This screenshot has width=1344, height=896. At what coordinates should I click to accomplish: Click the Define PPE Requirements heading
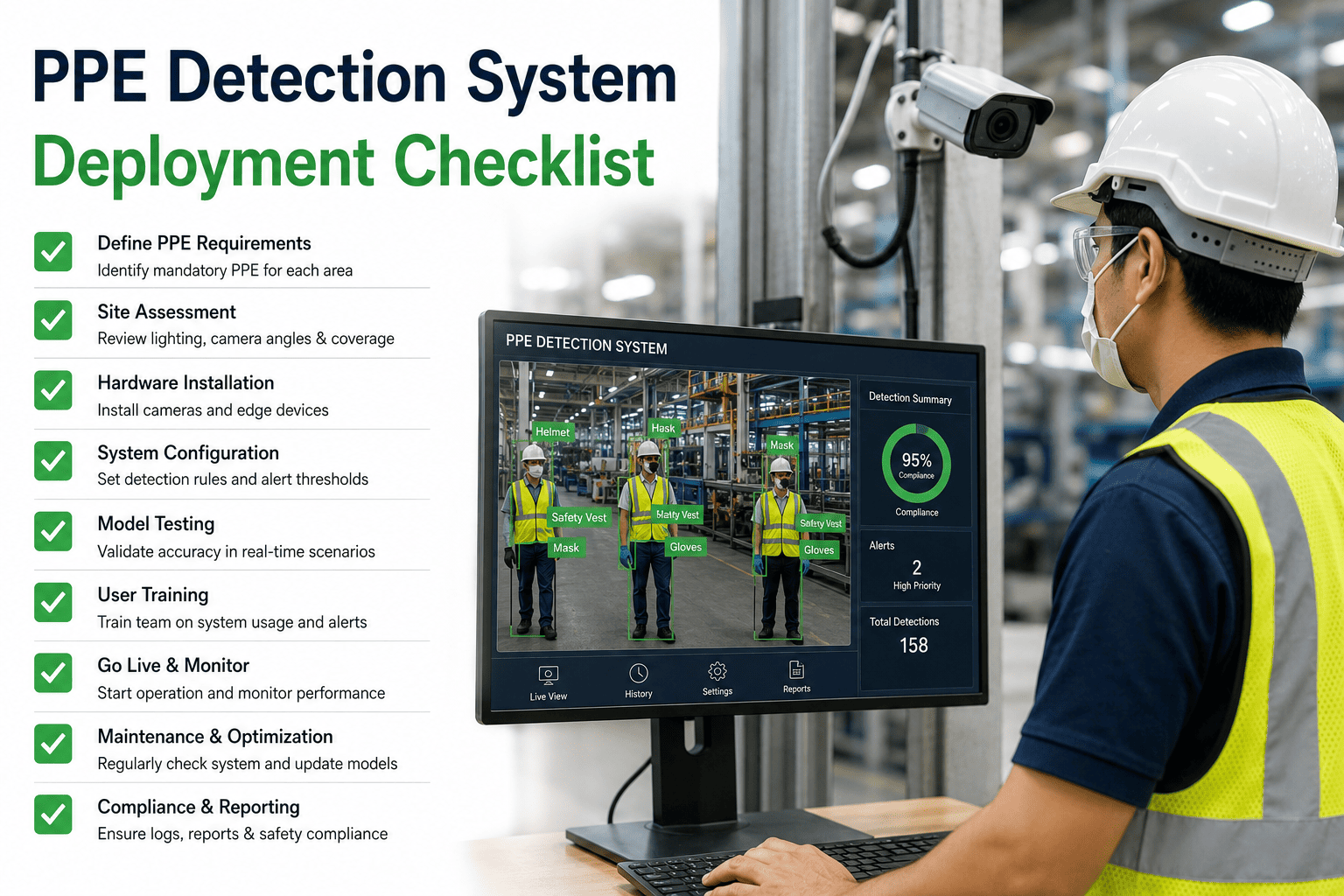(x=204, y=243)
